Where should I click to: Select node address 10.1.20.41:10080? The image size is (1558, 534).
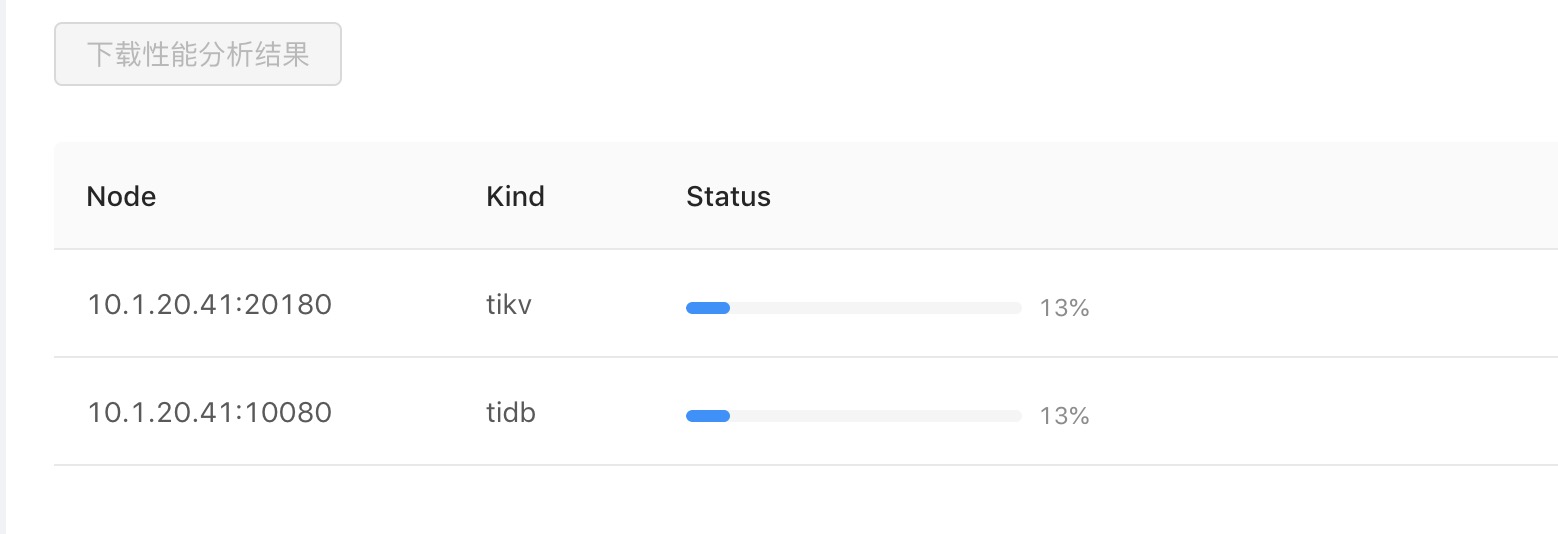209,412
